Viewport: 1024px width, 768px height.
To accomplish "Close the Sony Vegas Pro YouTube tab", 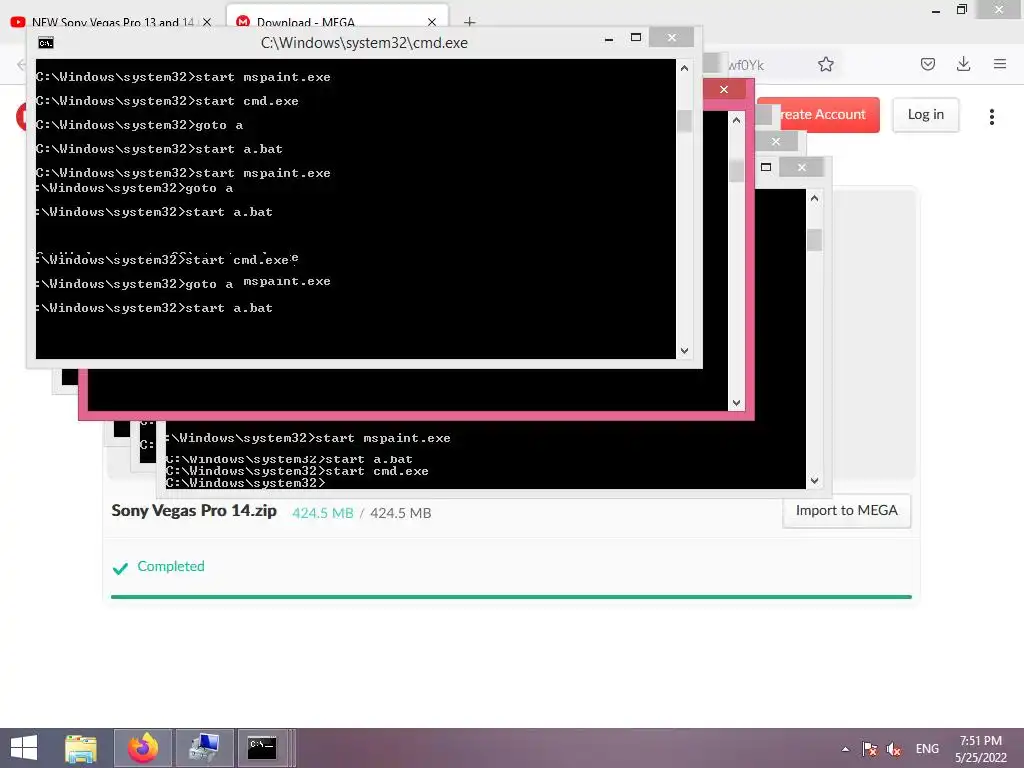I will tap(207, 22).
